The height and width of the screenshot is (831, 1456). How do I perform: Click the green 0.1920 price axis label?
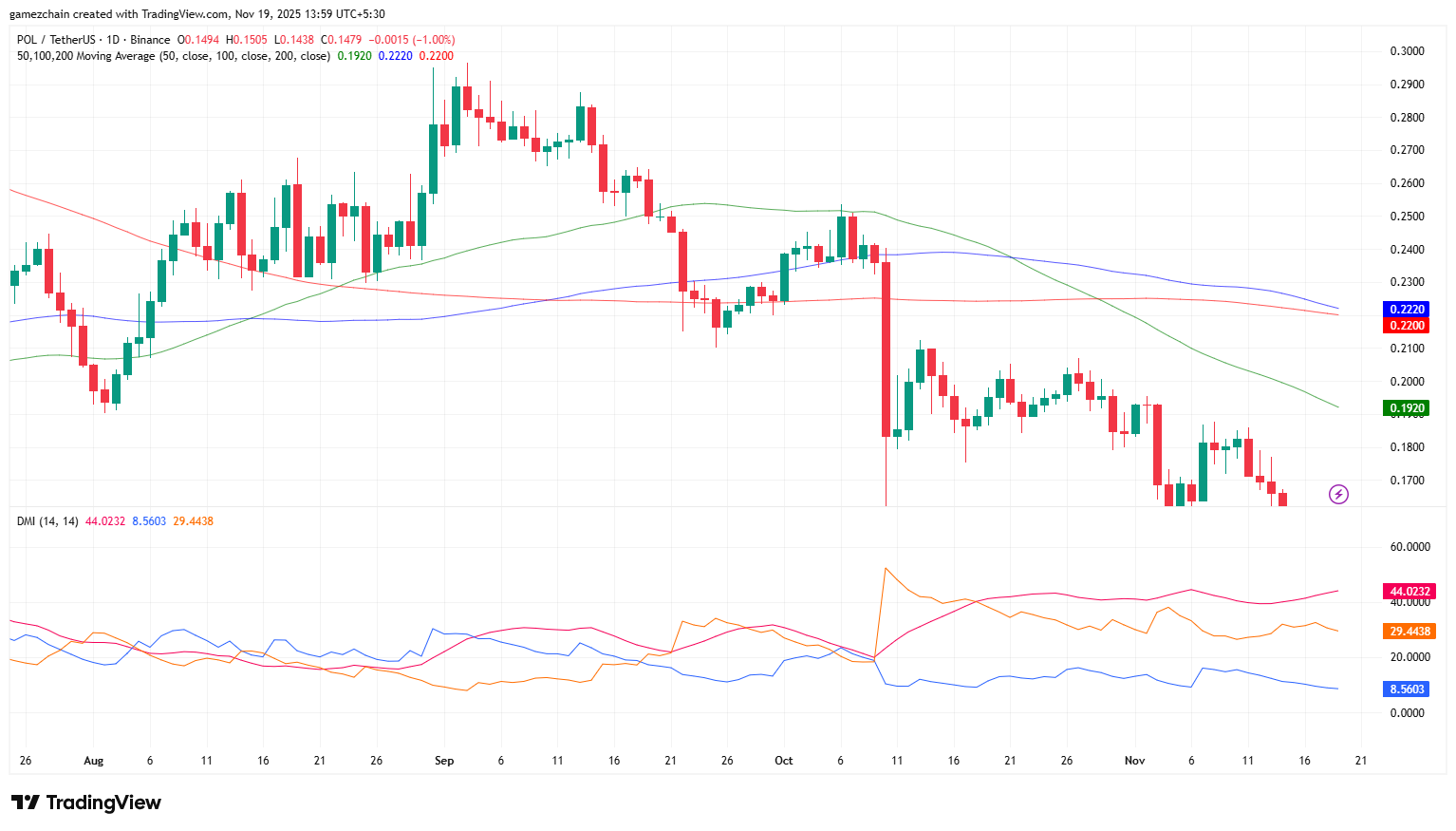click(x=1407, y=408)
